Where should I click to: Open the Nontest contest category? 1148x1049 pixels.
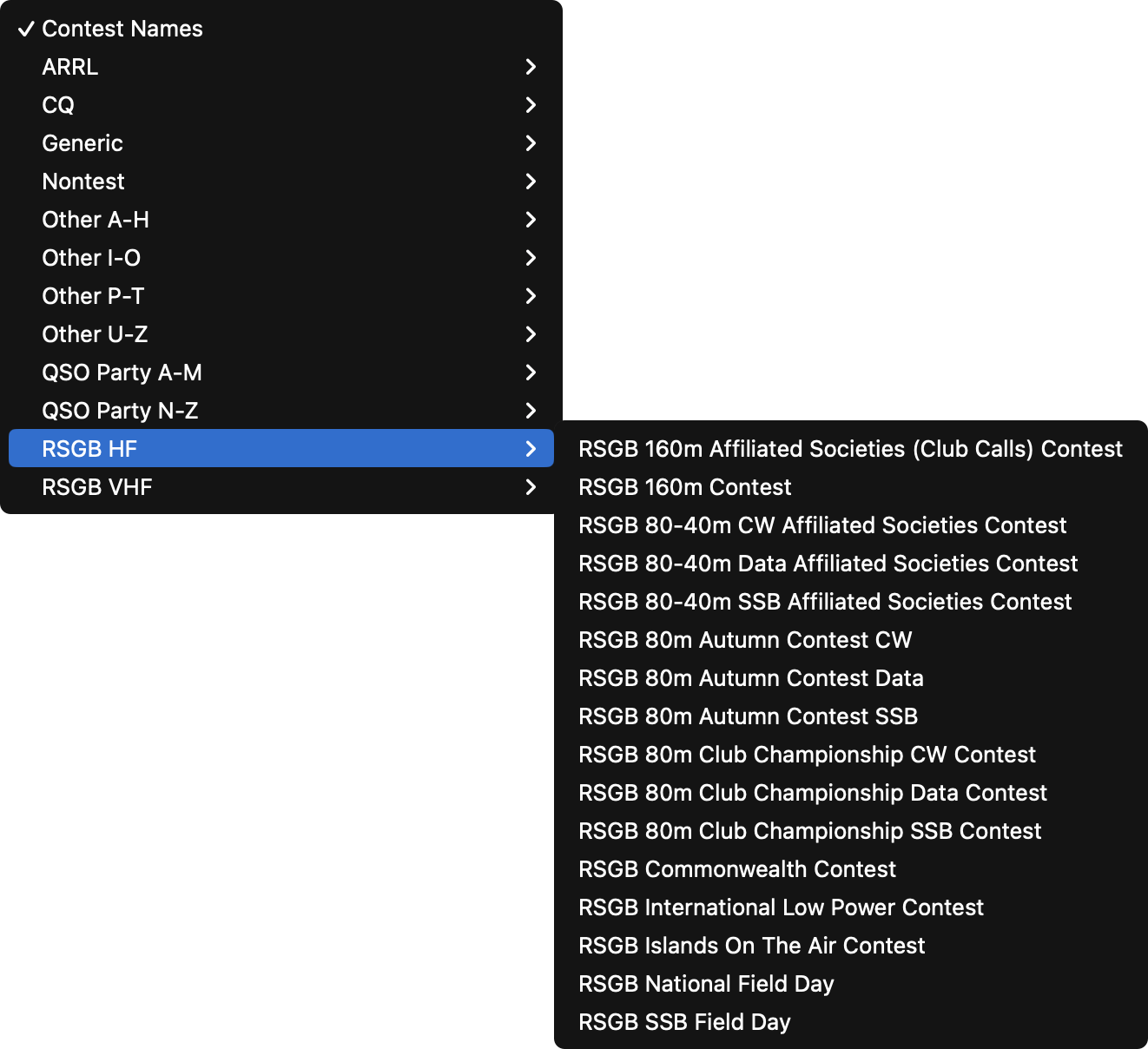point(281,181)
